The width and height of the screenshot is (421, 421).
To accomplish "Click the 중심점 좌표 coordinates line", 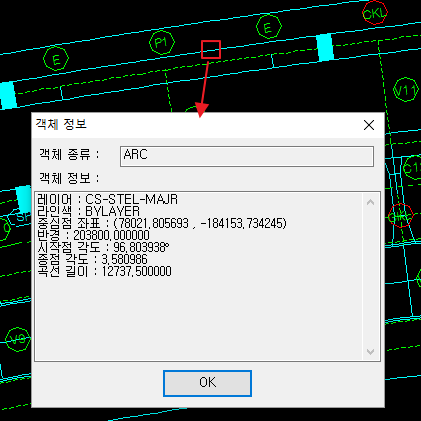I will 162,223.
